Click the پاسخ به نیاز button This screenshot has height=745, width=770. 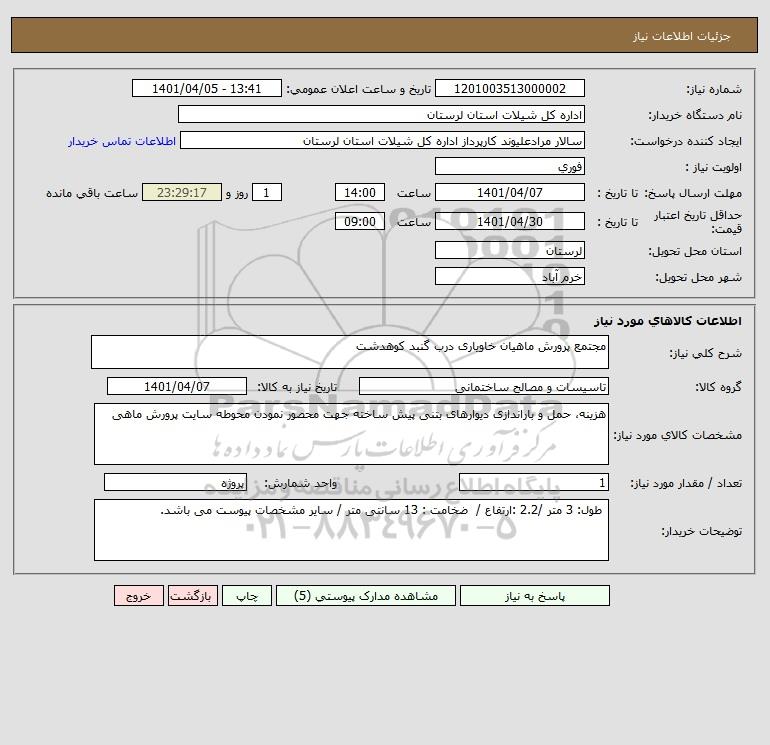(535, 595)
